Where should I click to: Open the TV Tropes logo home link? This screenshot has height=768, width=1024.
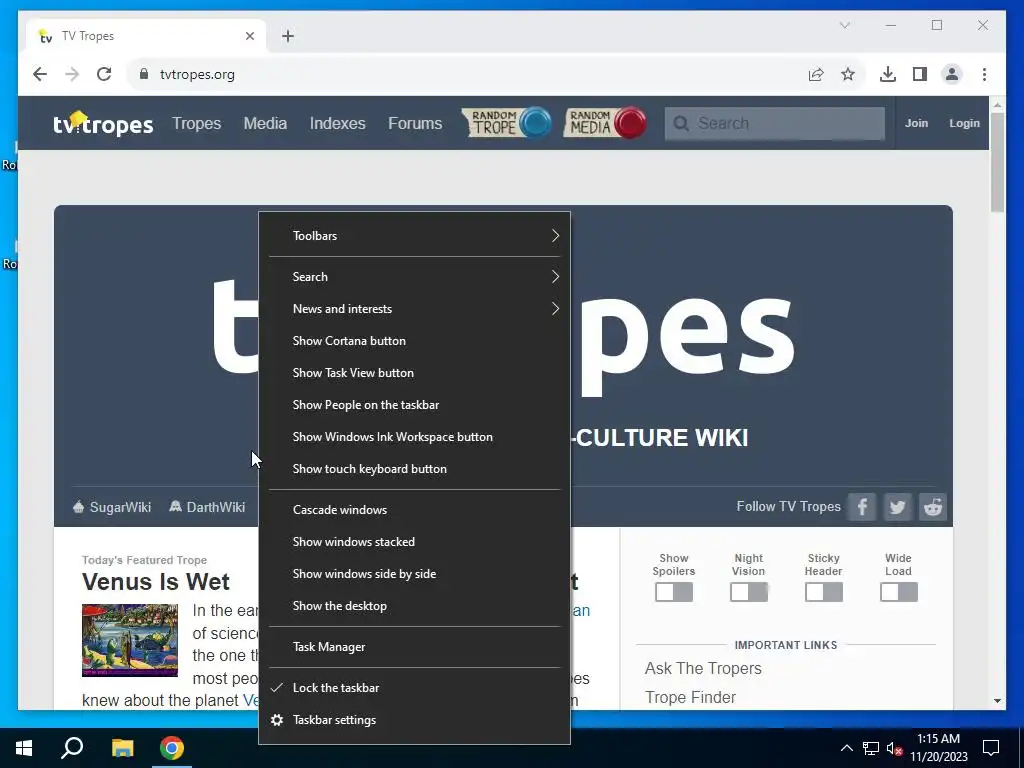[103, 123]
